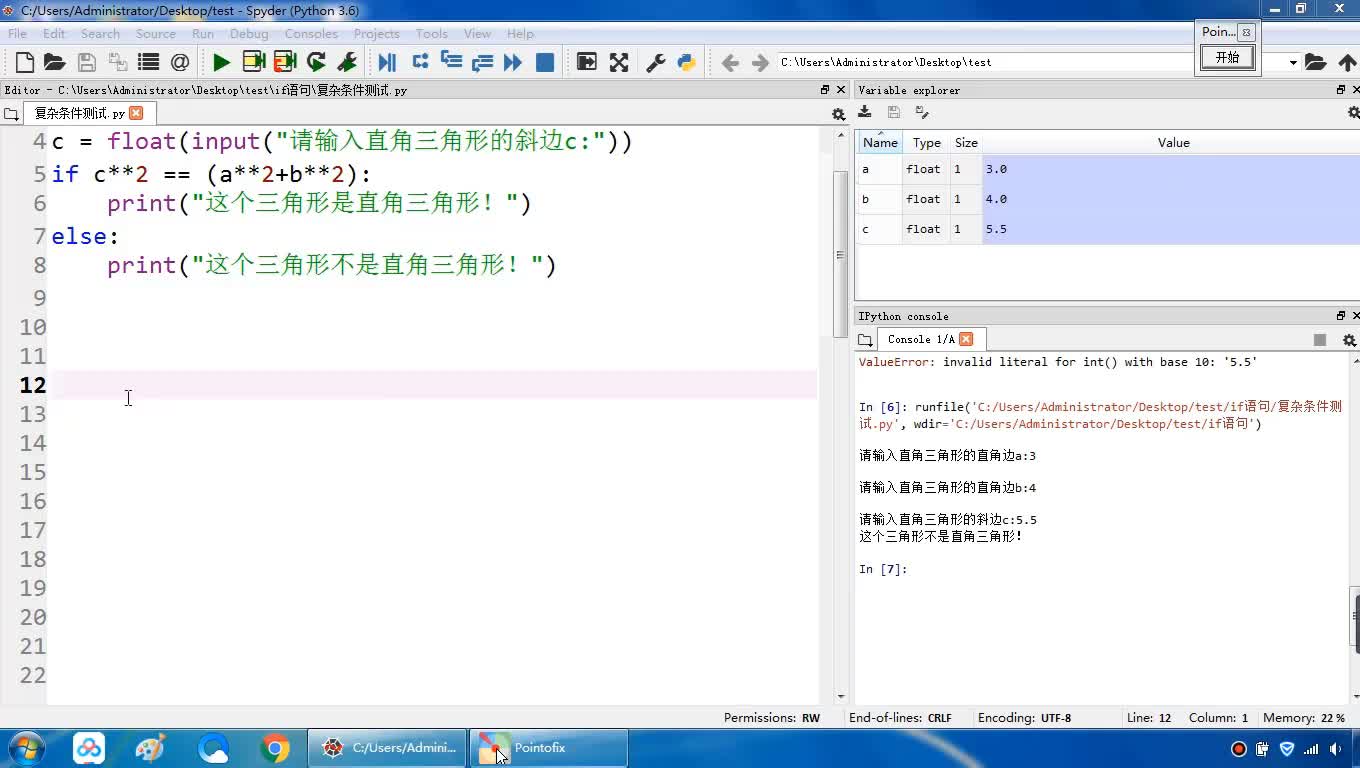Open the Chrome icon in the taskbar

tap(275, 748)
